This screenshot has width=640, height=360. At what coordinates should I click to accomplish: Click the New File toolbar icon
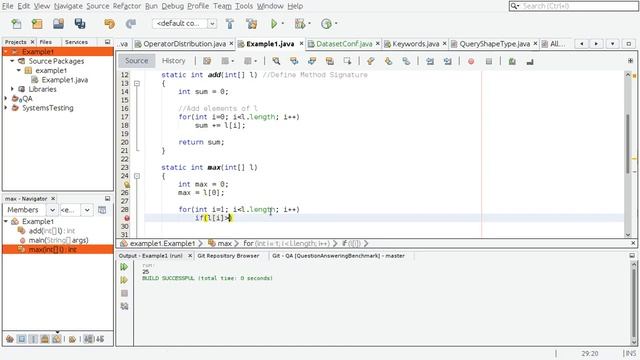point(16,24)
